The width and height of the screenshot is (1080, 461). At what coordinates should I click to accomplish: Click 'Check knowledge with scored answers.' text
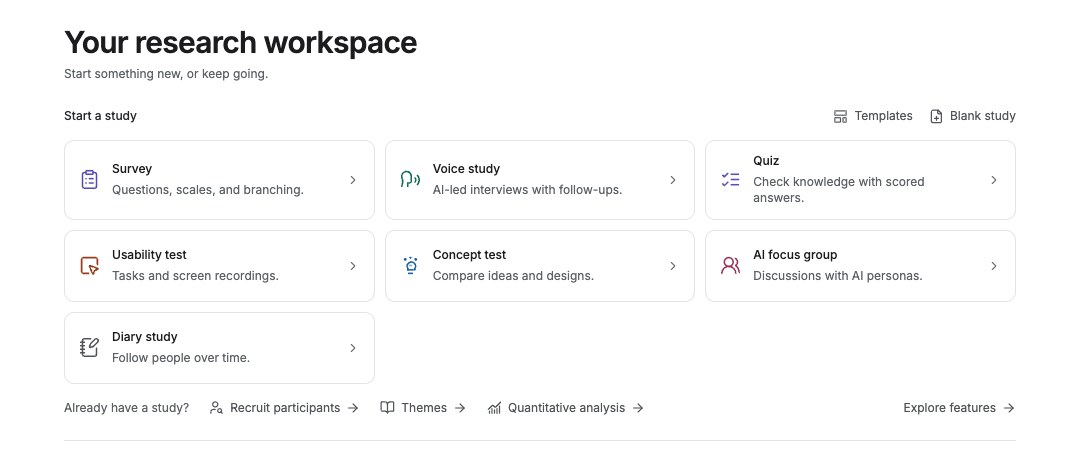[x=839, y=189]
